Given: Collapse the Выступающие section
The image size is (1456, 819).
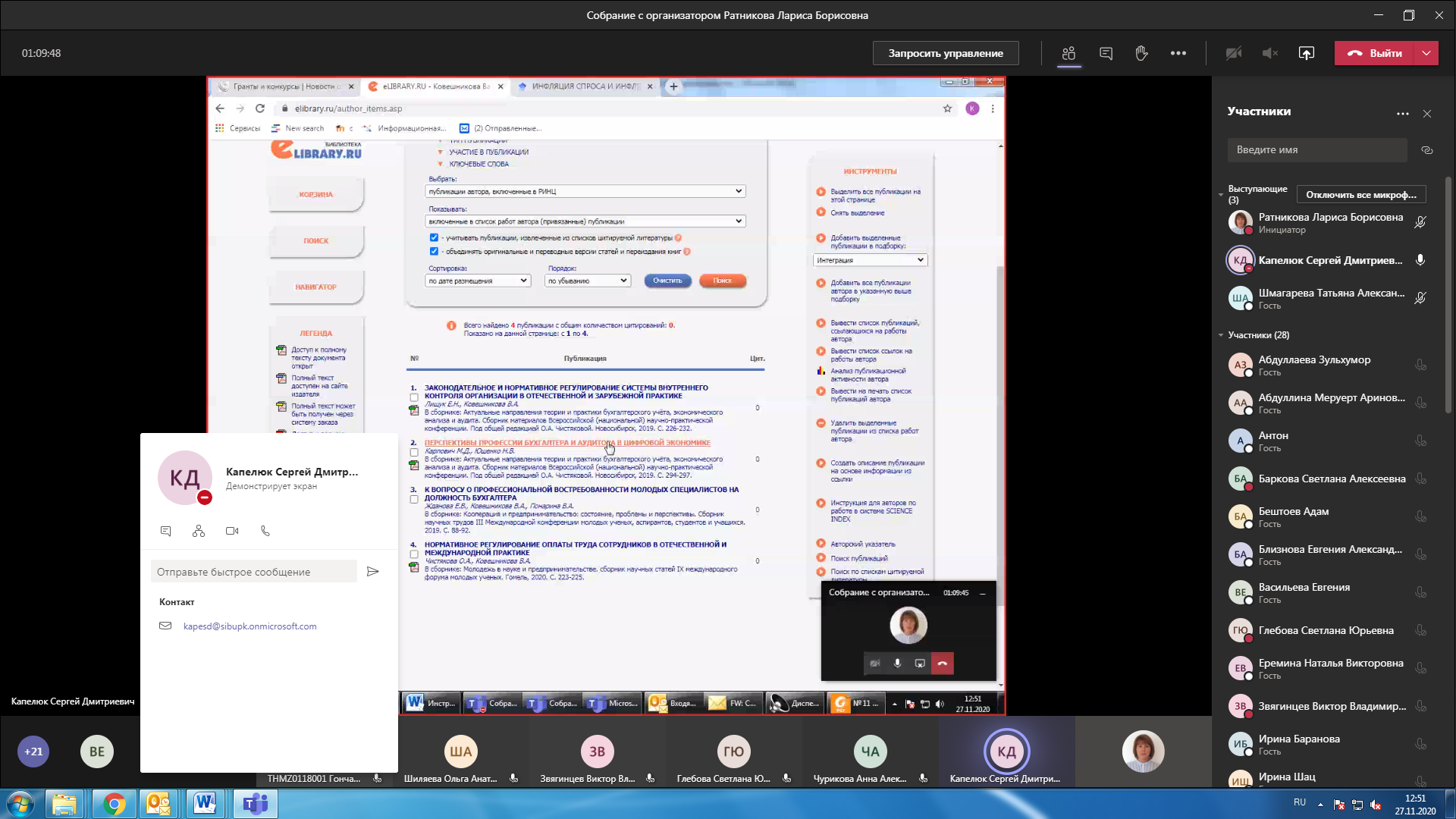Looking at the screenshot, I should pos(1221,195).
